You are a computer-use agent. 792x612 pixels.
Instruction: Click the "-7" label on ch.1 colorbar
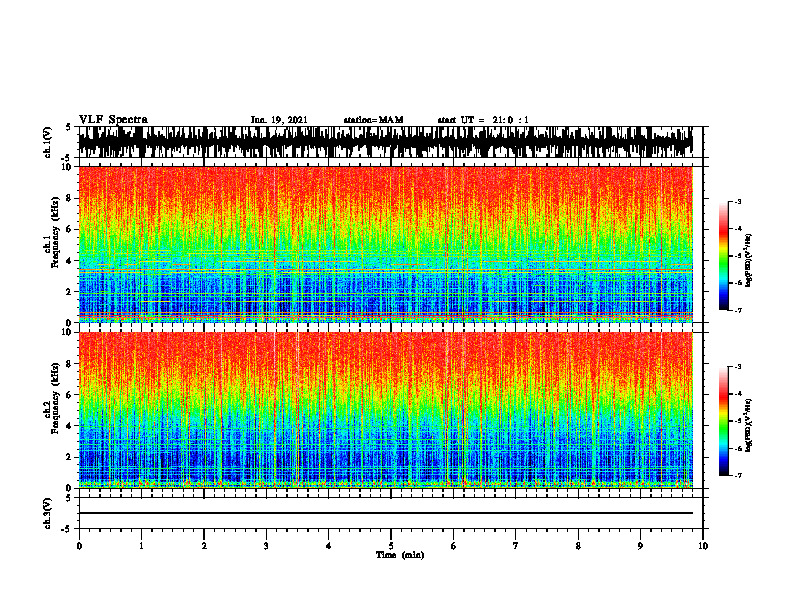coord(738,310)
